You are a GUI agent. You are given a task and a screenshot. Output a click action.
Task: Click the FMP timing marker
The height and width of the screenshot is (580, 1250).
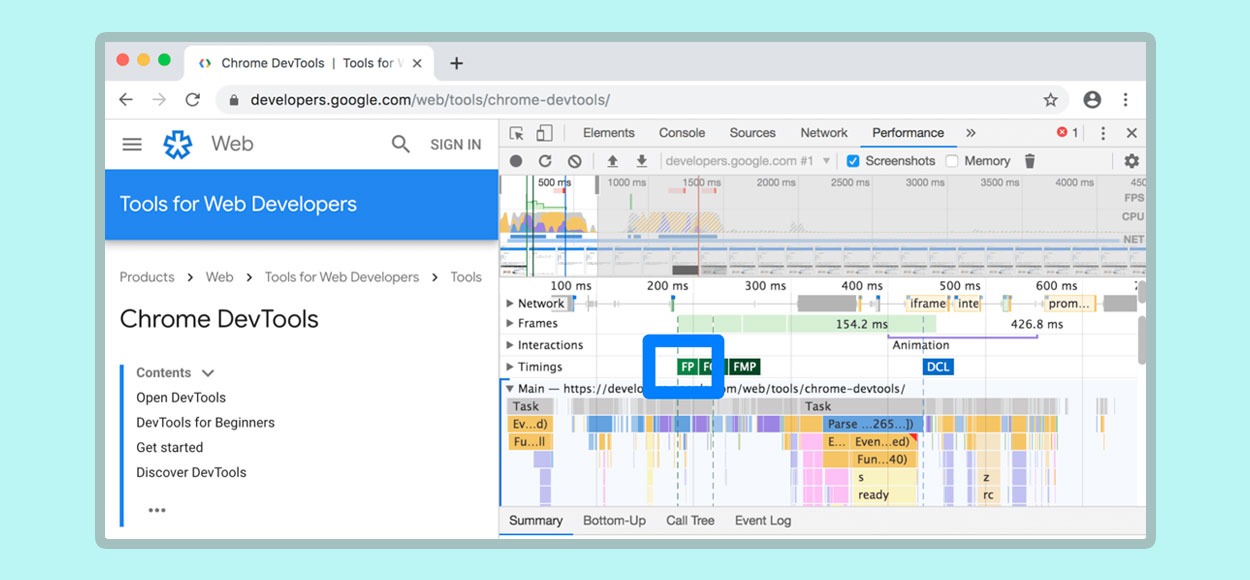[745, 367]
